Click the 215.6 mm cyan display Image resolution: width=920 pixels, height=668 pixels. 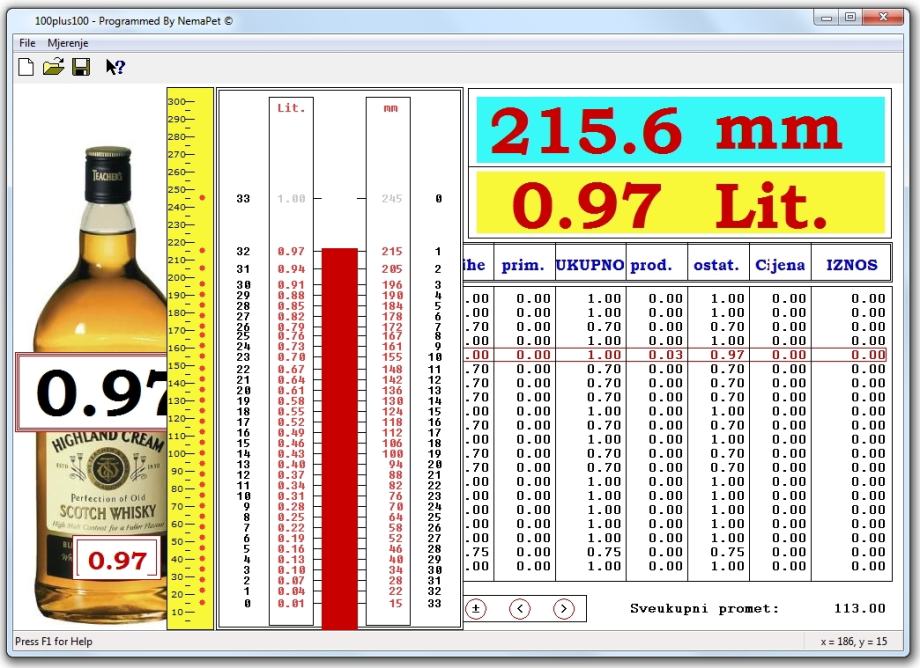[x=680, y=131]
